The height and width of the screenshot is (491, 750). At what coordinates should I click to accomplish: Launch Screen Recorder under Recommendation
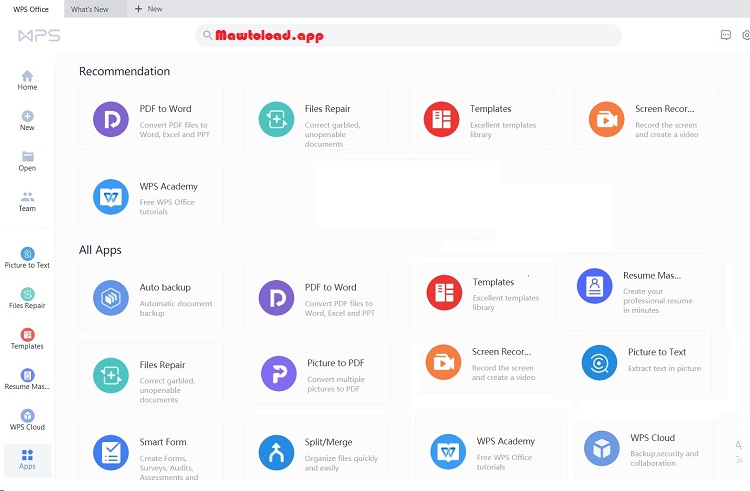coord(646,119)
